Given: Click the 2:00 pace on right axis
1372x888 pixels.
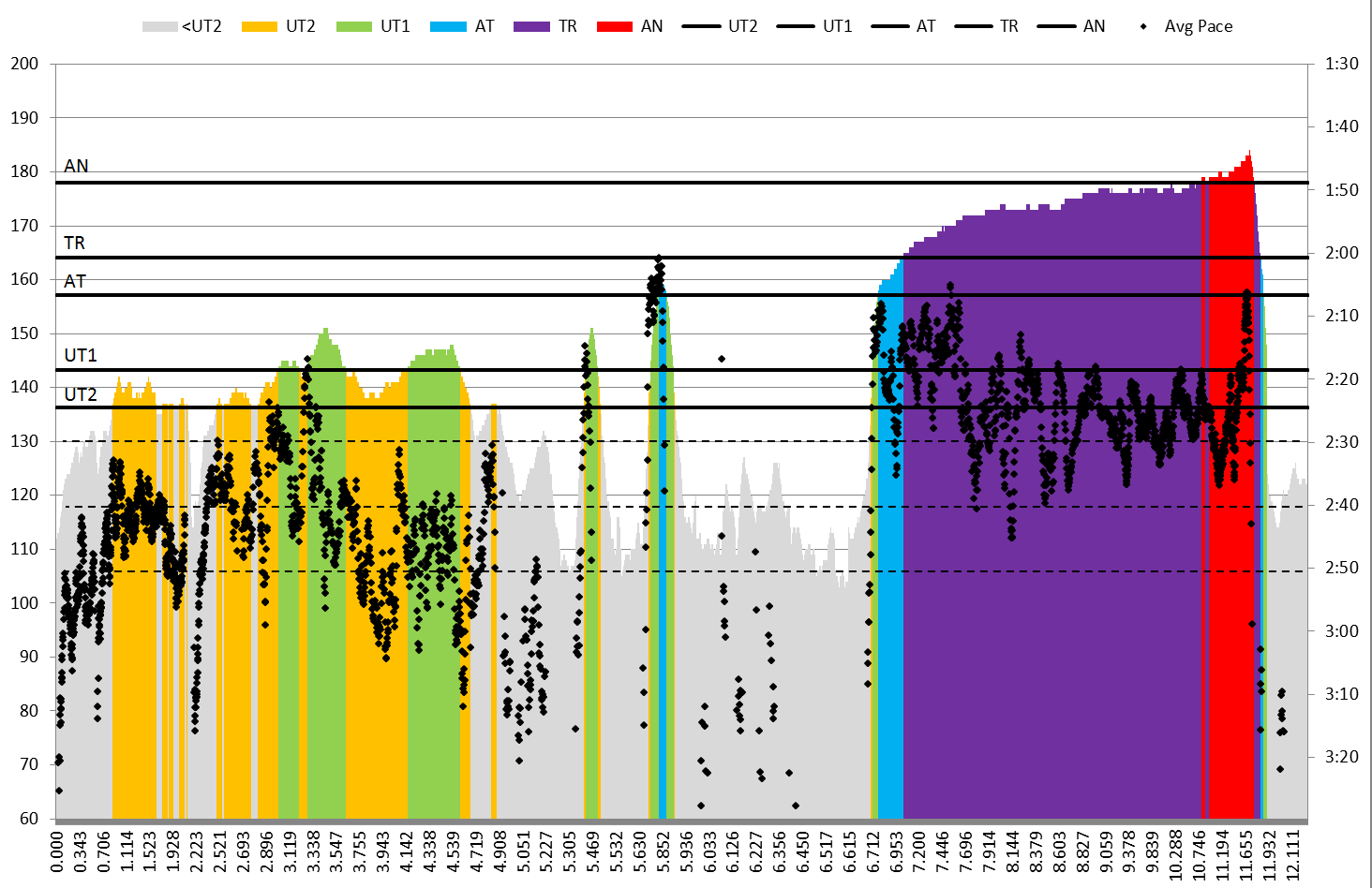Looking at the screenshot, I should coord(1342,253).
